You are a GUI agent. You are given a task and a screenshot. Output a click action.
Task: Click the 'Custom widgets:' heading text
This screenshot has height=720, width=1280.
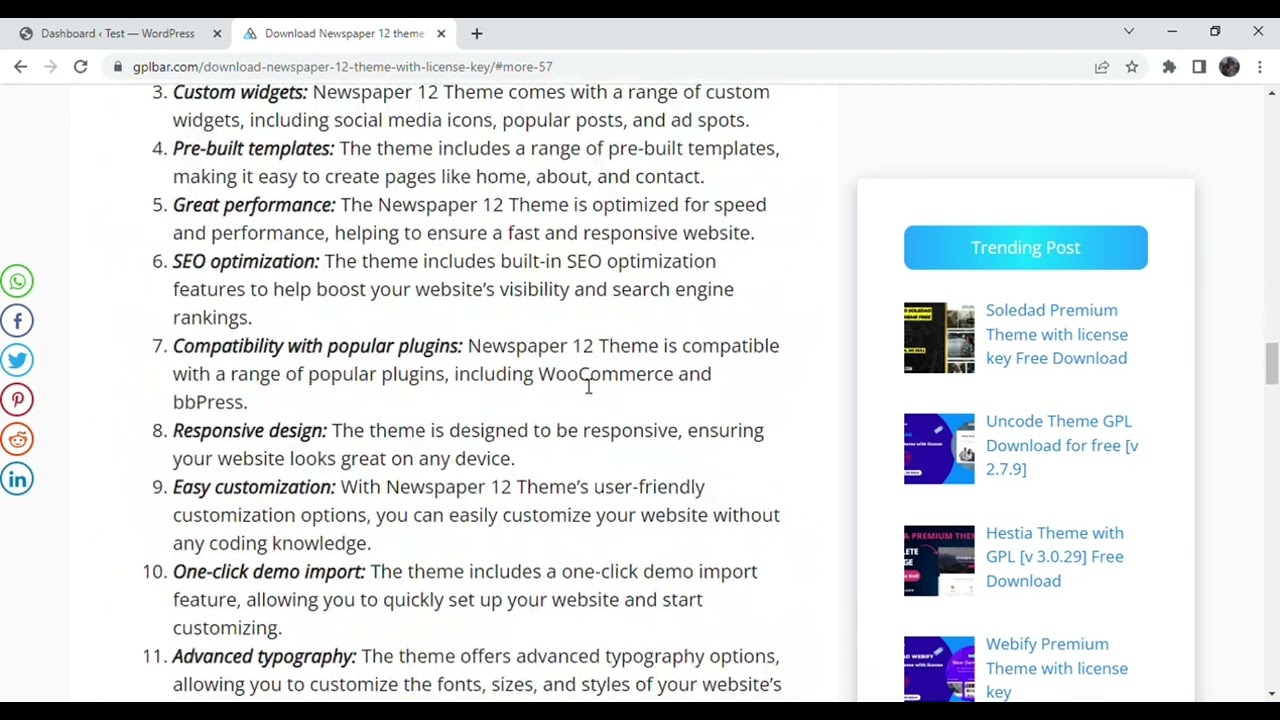240,92
